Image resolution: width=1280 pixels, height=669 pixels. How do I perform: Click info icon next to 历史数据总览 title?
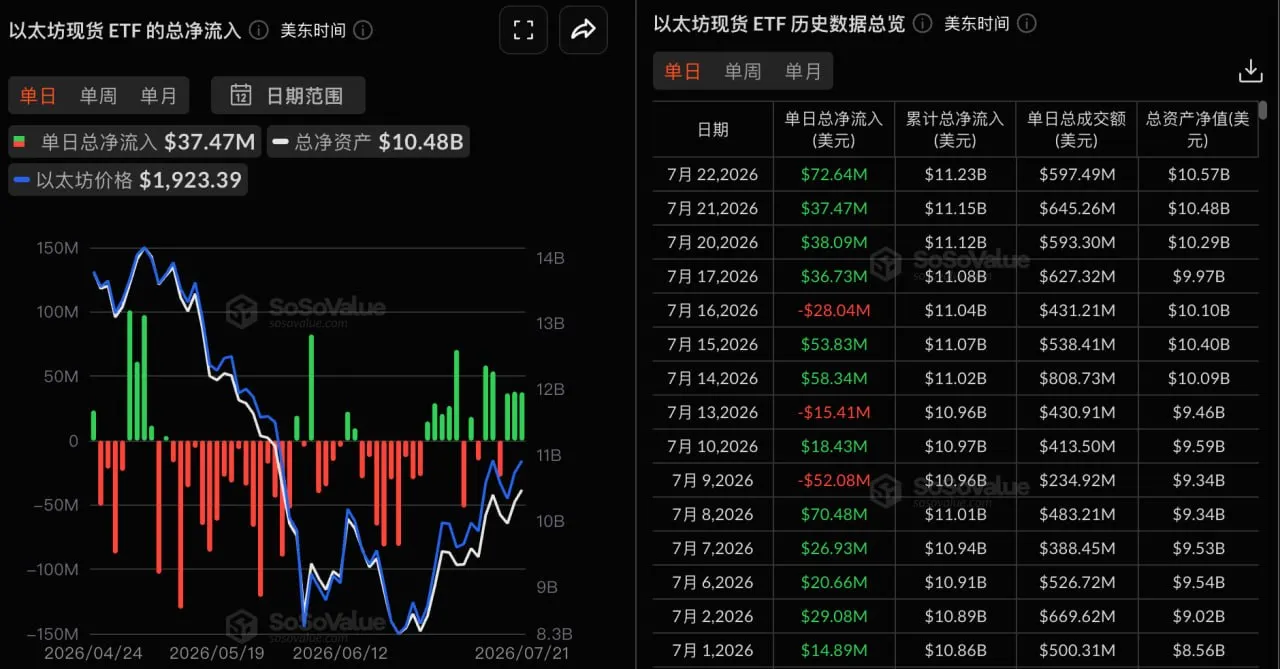(x=923, y=23)
